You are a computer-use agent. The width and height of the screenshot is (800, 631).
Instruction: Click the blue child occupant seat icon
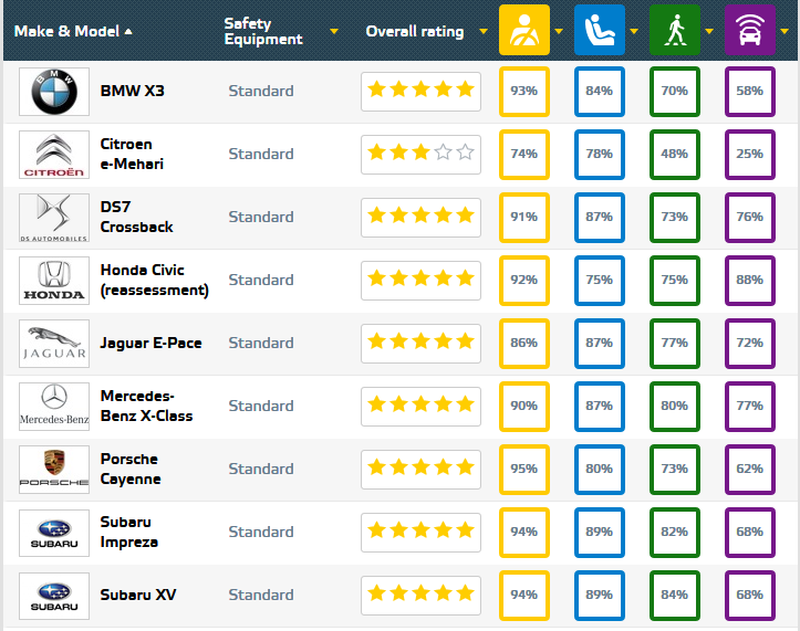point(599,30)
